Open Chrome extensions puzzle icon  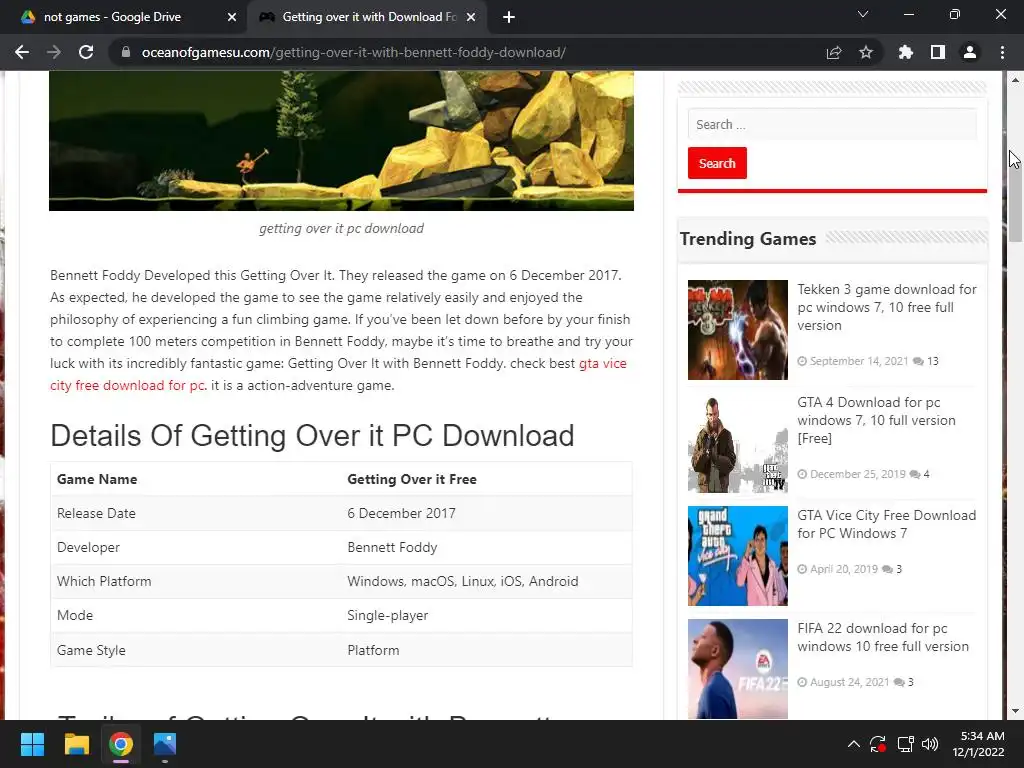tap(906, 52)
